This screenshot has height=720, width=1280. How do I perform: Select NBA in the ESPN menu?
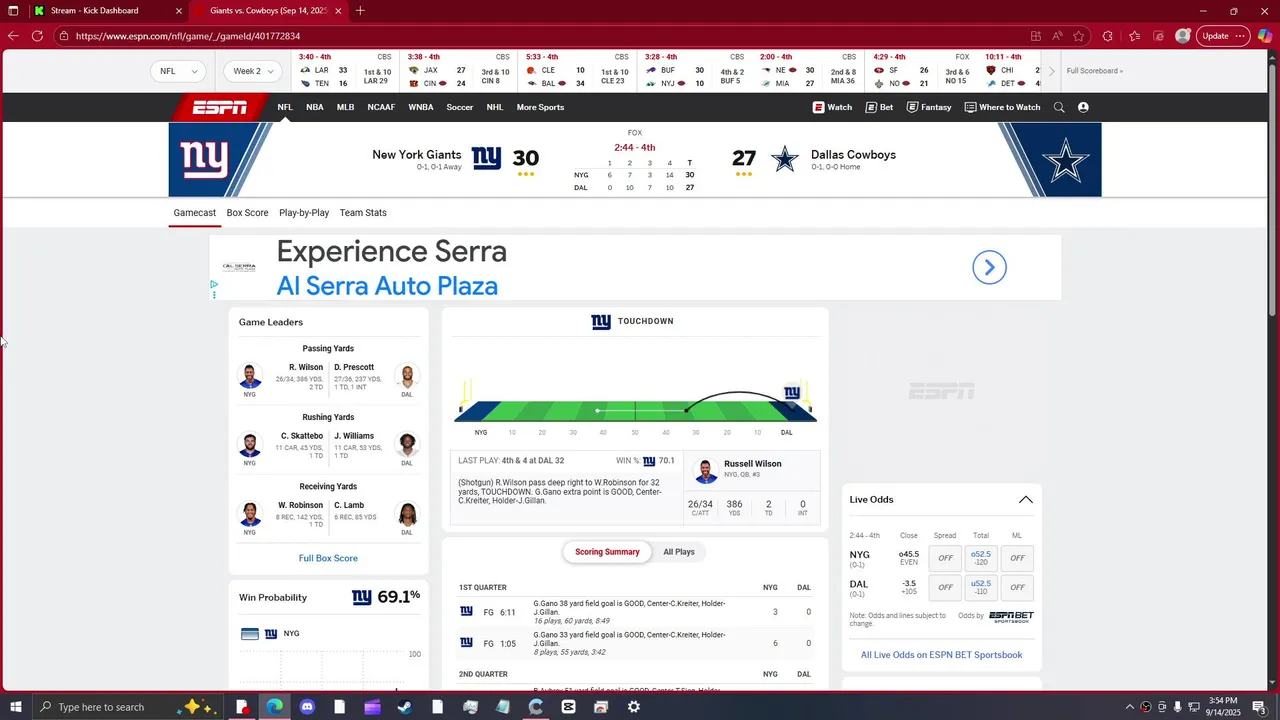pyautogui.click(x=315, y=107)
